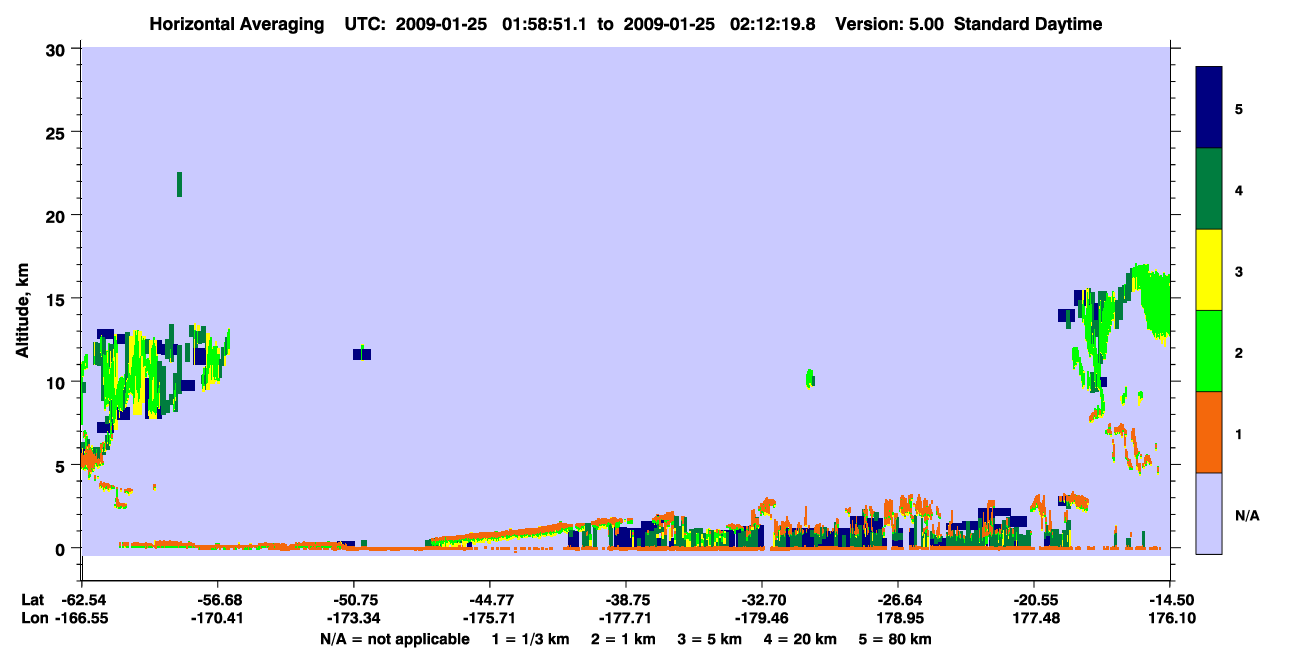
Task: Click the orange color bar segment 1
Action: 1209,431
